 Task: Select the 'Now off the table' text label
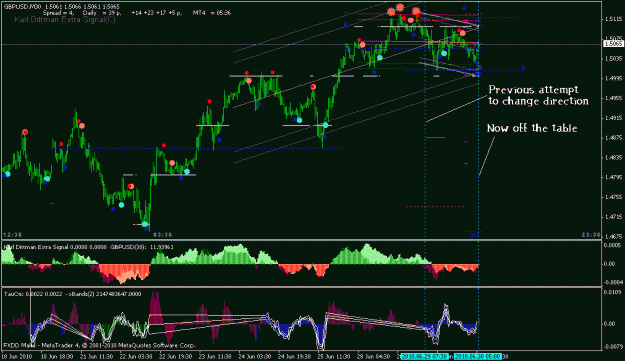(x=532, y=128)
